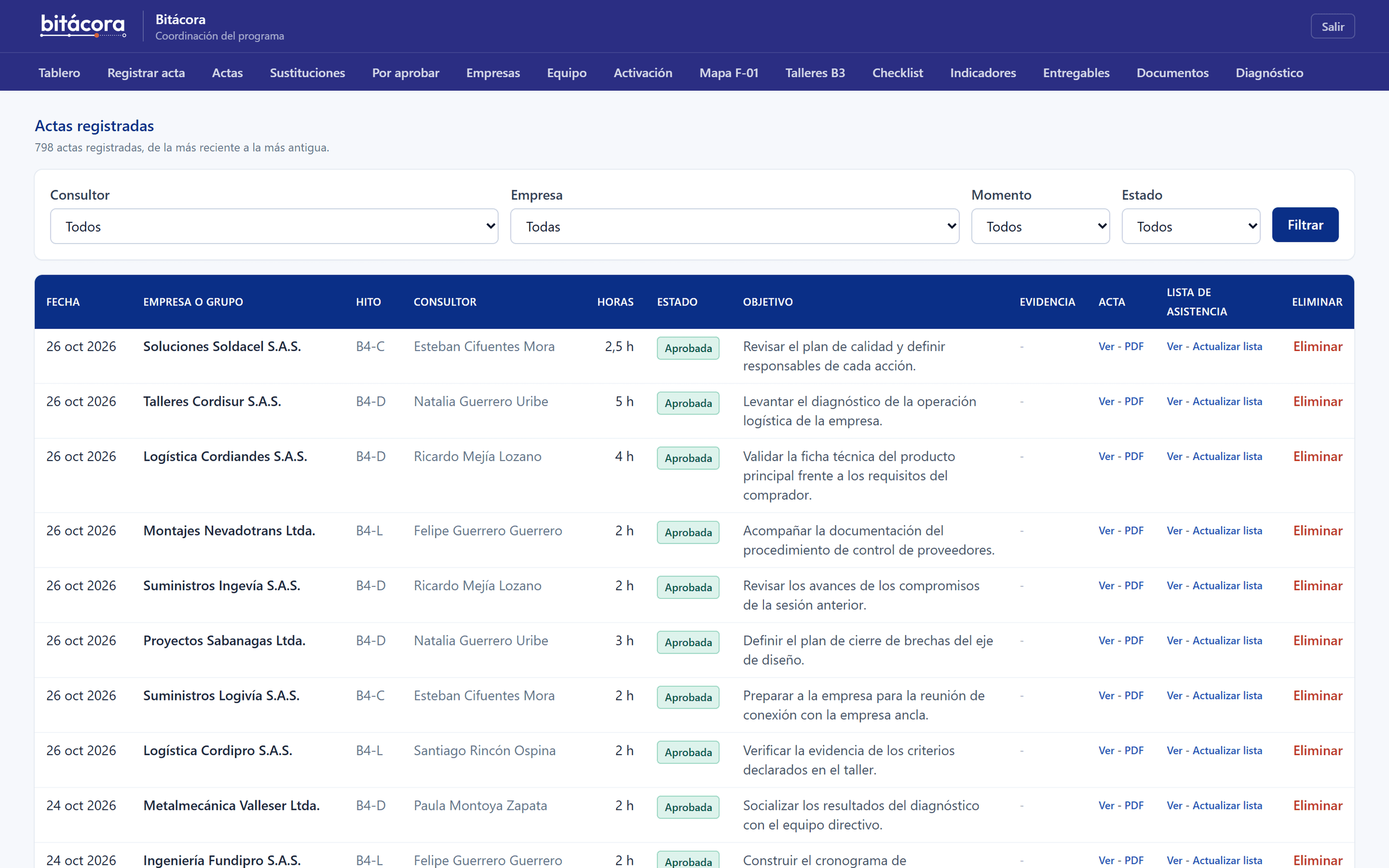
Task: Open the Equipo nav item
Action: pyautogui.click(x=566, y=73)
